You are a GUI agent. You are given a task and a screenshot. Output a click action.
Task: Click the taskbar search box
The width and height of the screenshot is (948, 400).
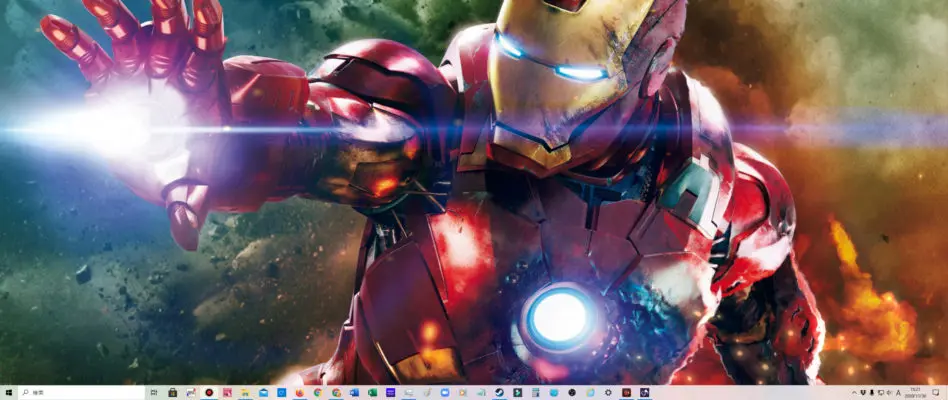pos(81,393)
